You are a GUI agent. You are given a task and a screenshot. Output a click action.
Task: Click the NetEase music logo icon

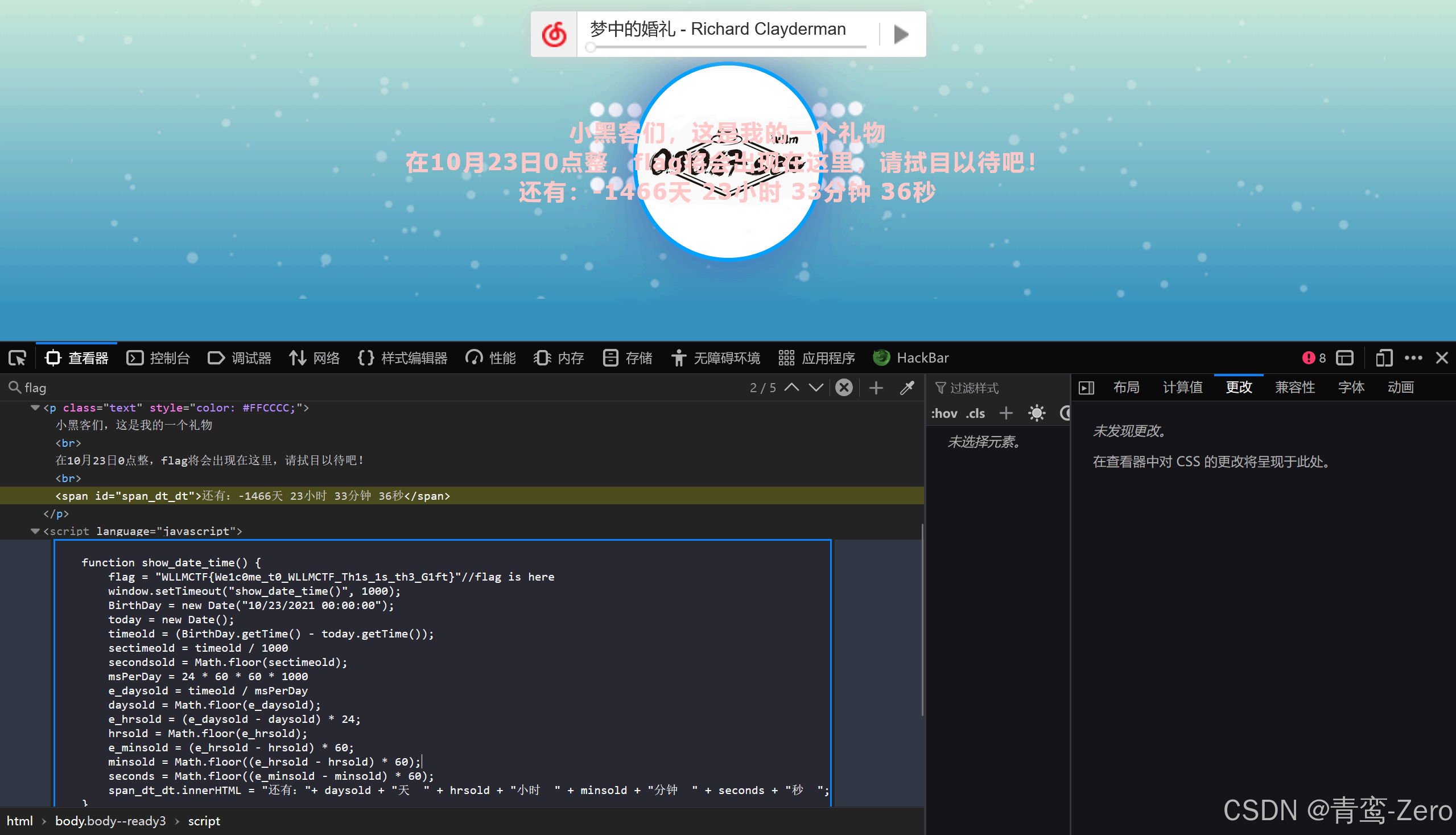click(x=554, y=34)
